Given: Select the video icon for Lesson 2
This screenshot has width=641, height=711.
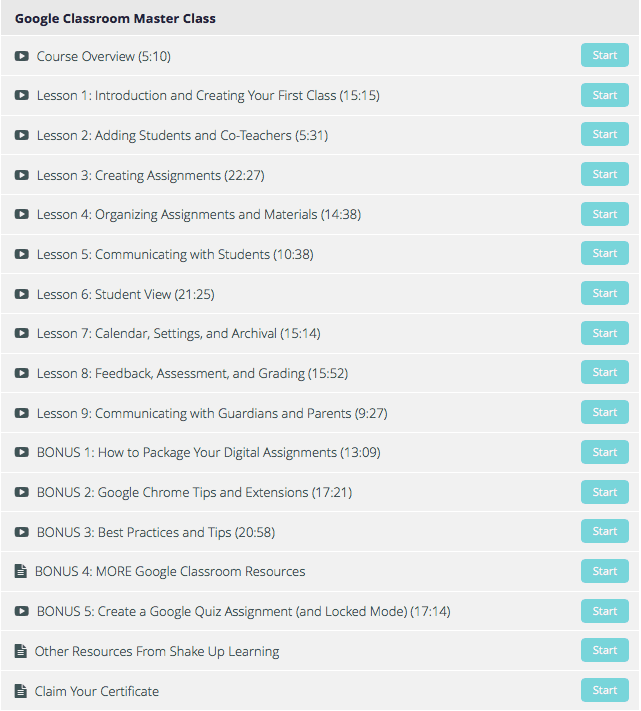Looking at the screenshot, I should click(21, 135).
